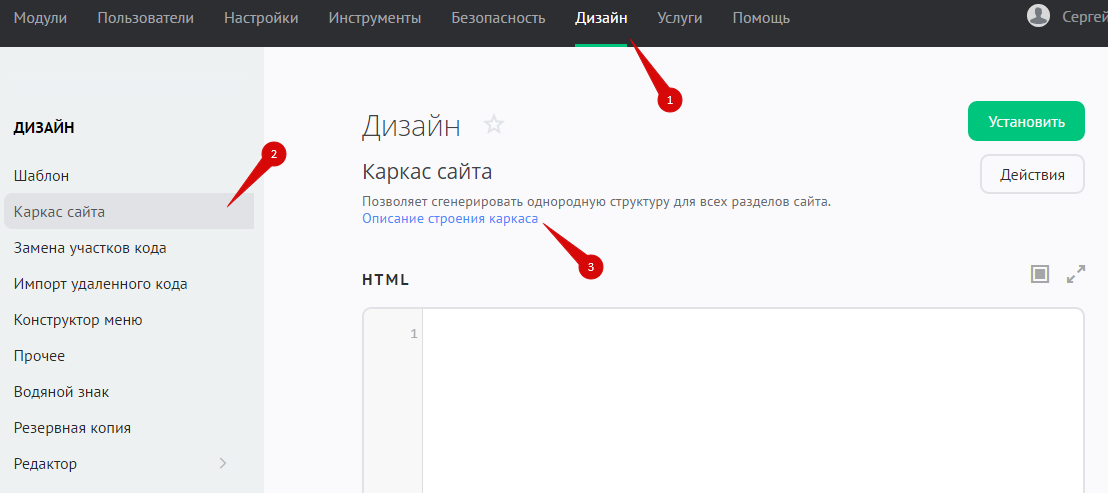Image resolution: width=1108 pixels, height=493 pixels.
Task: Expand the Редактор sidebar submenu
Action: point(222,463)
